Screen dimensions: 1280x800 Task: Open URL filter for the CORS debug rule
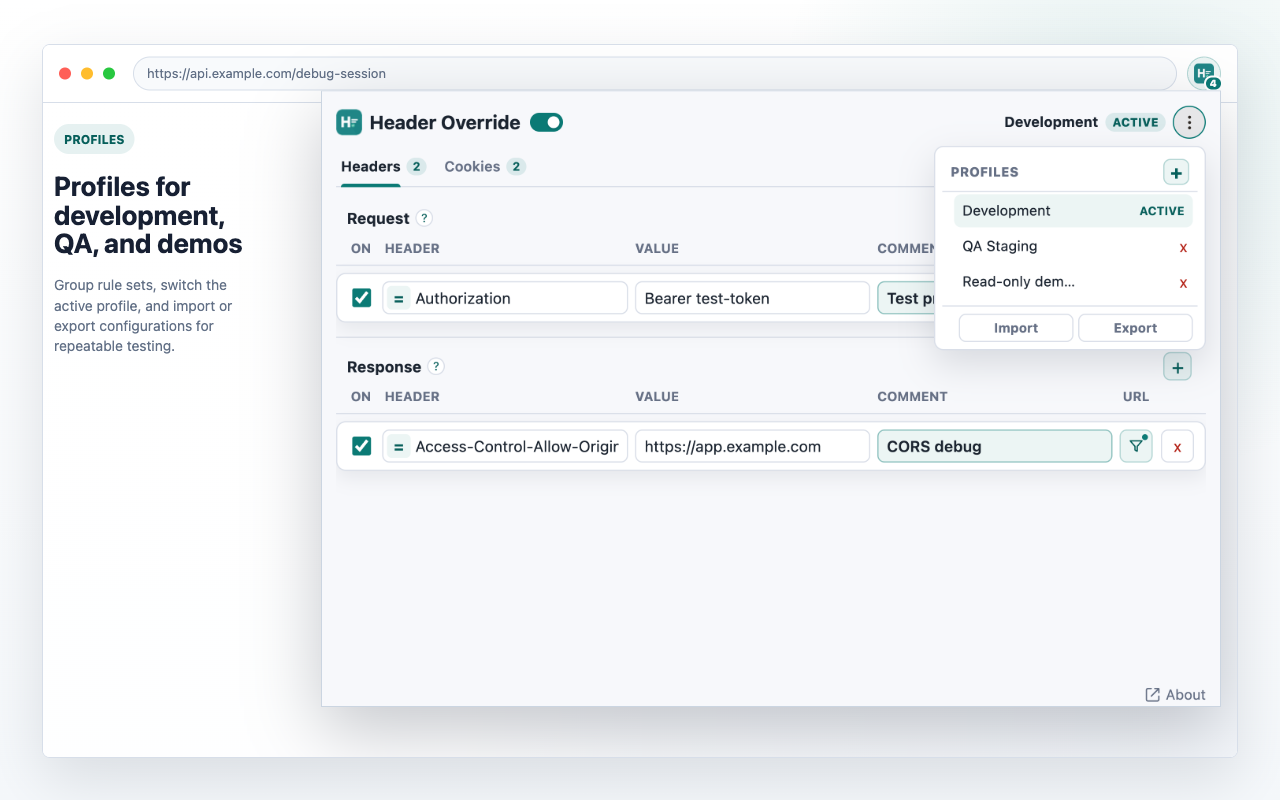(1136, 446)
